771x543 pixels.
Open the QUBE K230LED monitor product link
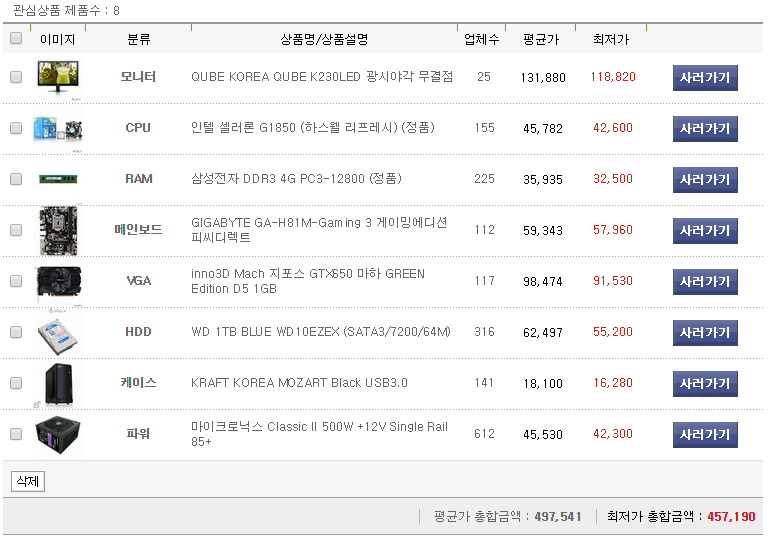pyautogui.click(x=321, y=77)
